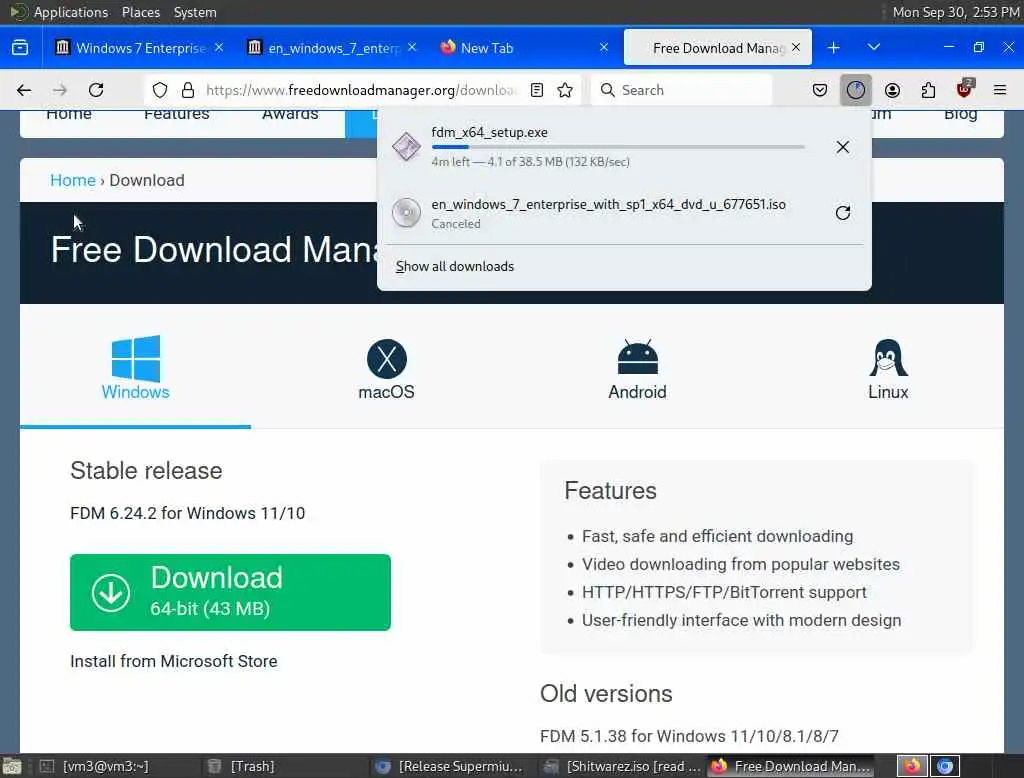Select the Android platform tab

(x=637, y=368)
